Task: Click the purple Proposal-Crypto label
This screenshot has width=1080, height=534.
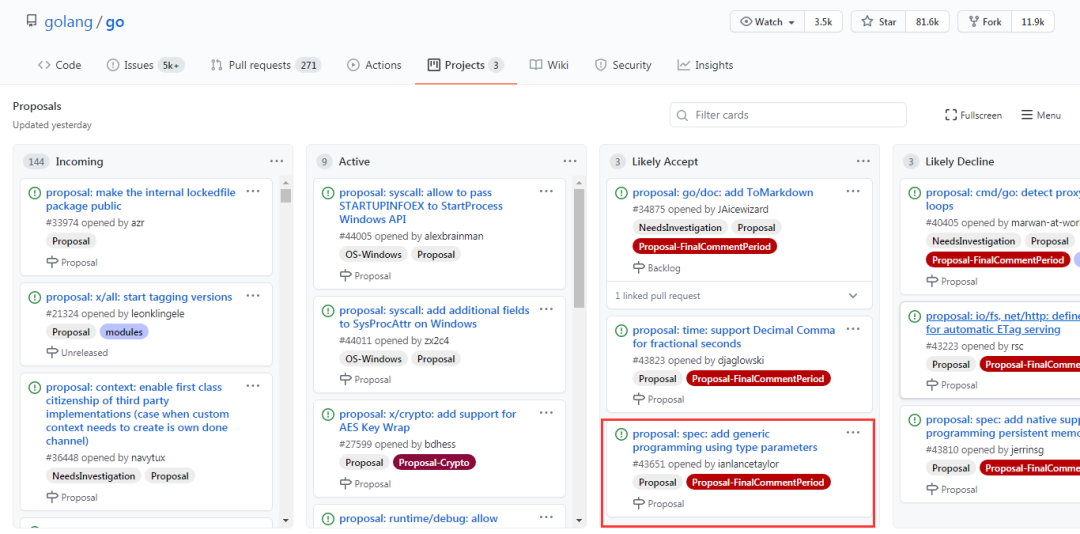Action: point(434,462)
